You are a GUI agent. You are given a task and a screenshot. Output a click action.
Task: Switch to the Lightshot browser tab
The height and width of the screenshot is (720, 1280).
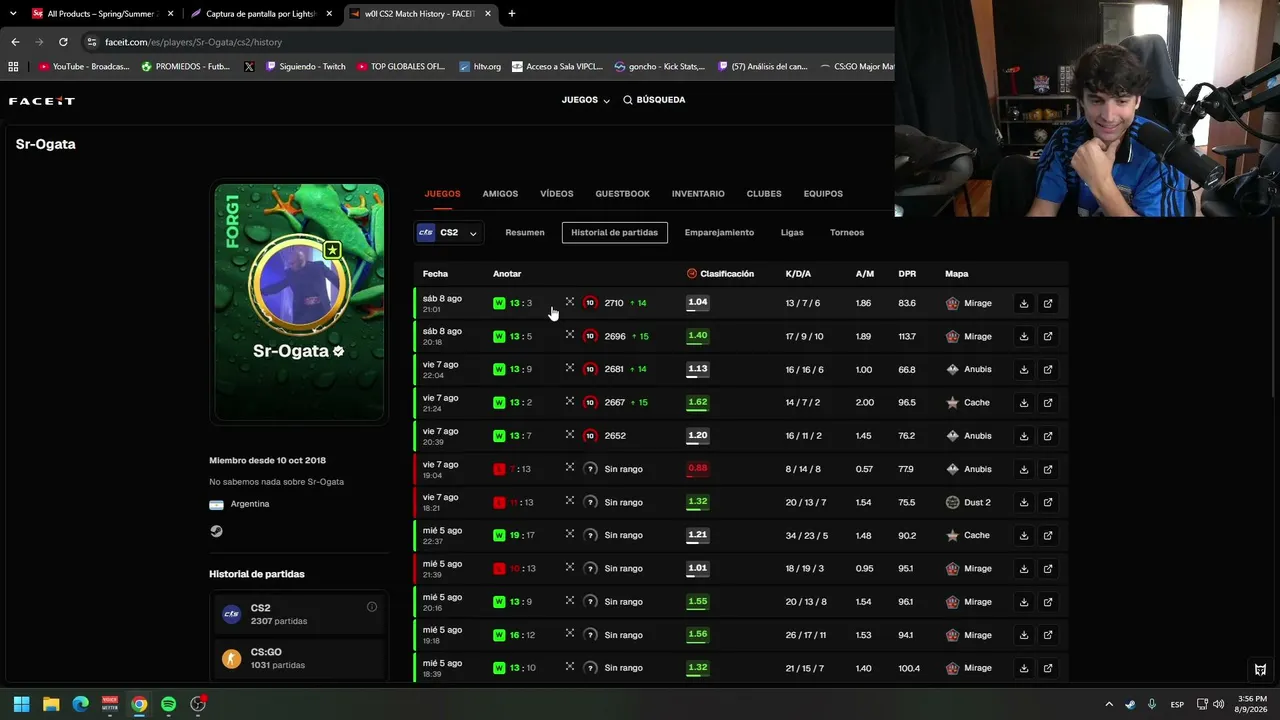click(x=260, y=14)
